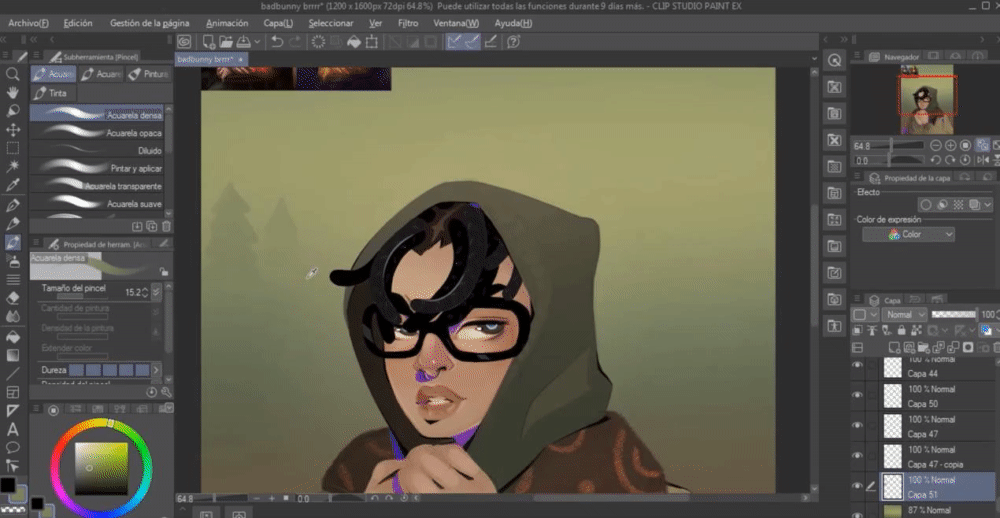
Task: Select the Hand move canvas tool
Action: pos(13,92)
